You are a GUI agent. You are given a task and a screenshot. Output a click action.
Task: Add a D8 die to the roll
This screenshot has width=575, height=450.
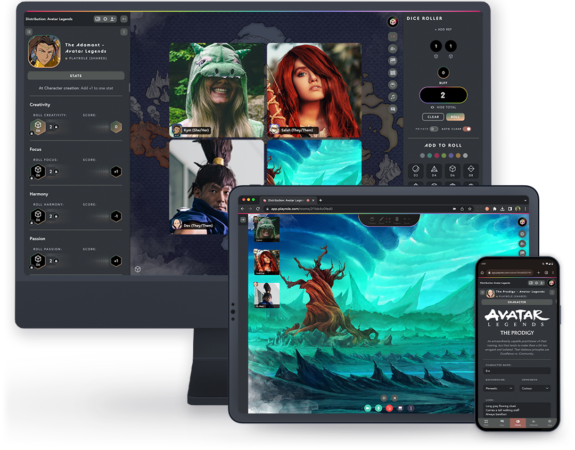(x=471, y=171)
